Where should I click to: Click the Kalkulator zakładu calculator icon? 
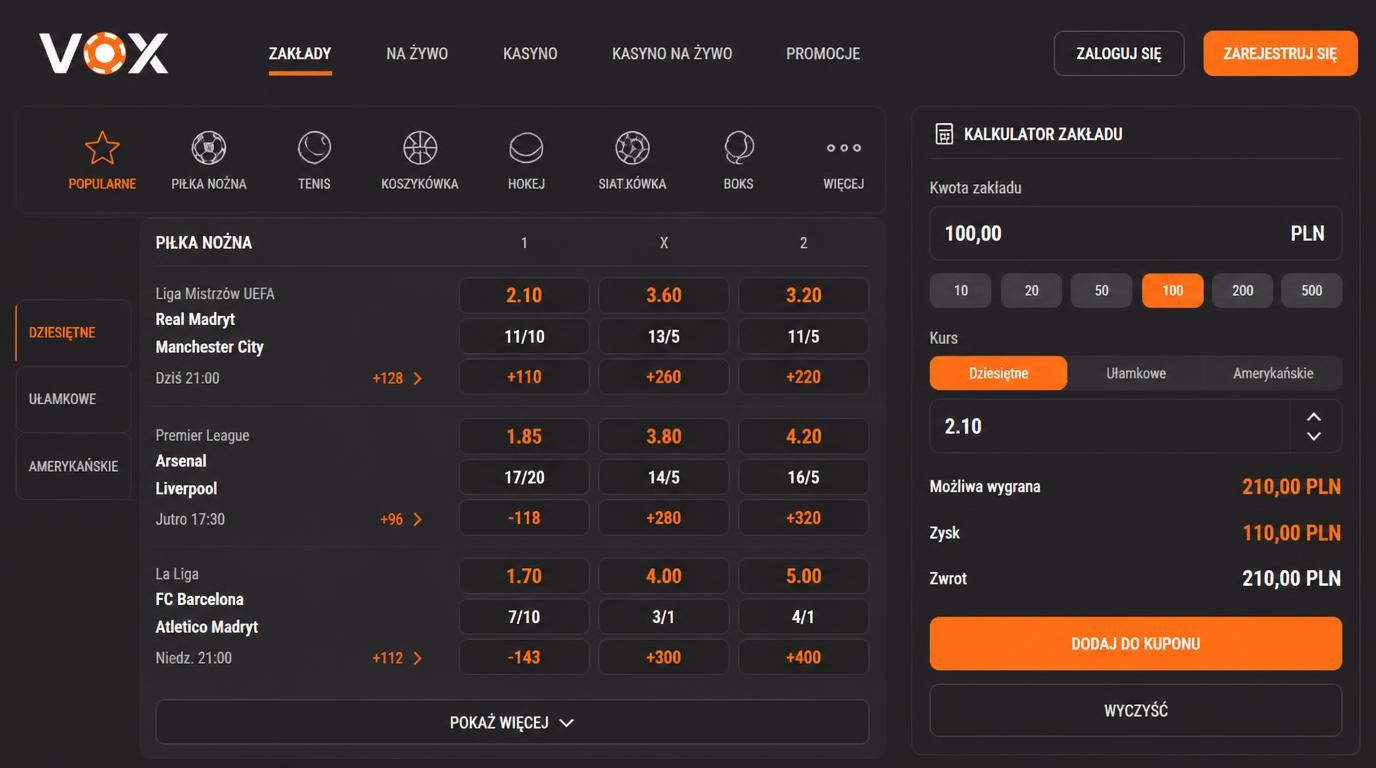pyautogui.click(x=943, y=134)
